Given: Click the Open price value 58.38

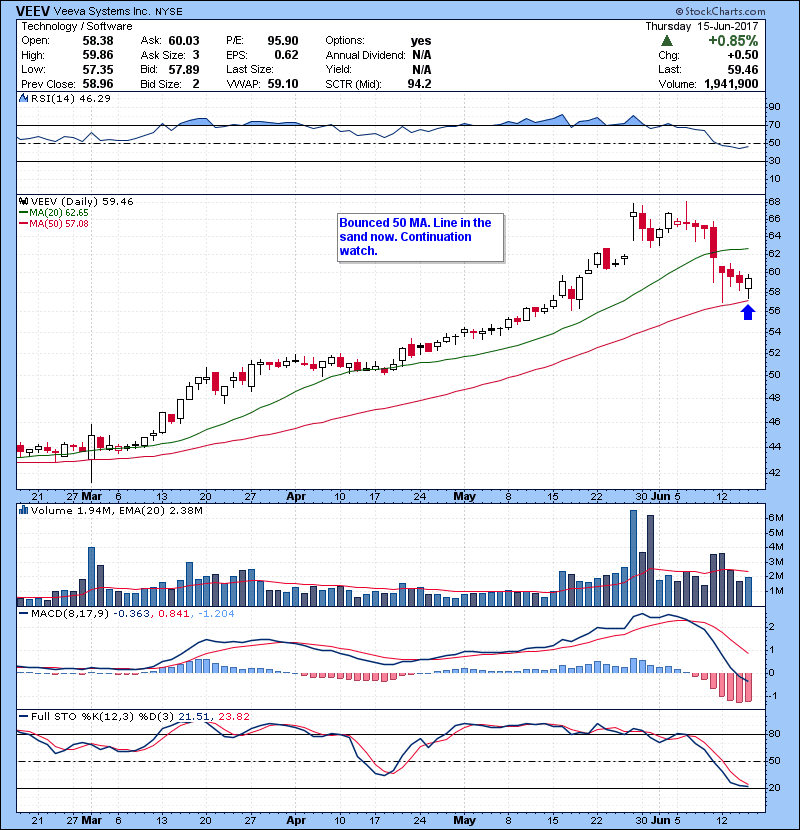Looking at the screenshot, I should 98,41.
